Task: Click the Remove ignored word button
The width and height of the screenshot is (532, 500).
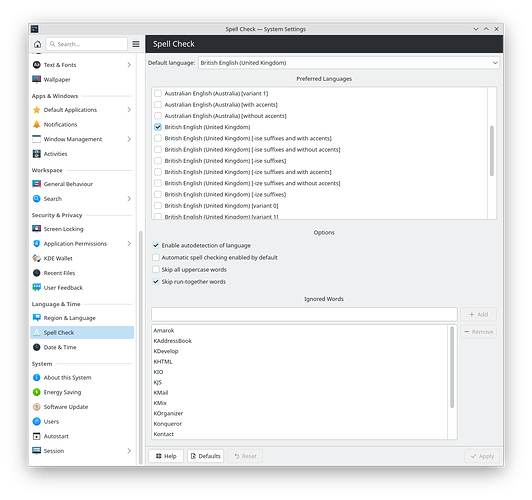Action: [478, 332]
